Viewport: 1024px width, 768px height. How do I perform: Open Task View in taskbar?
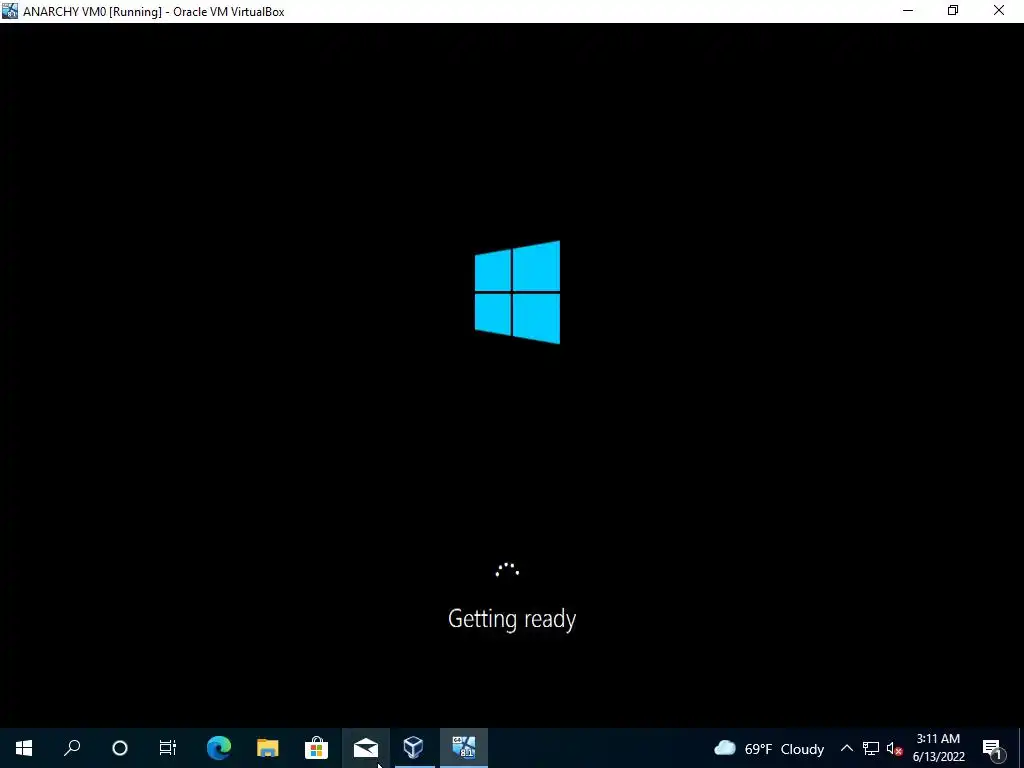168,748
